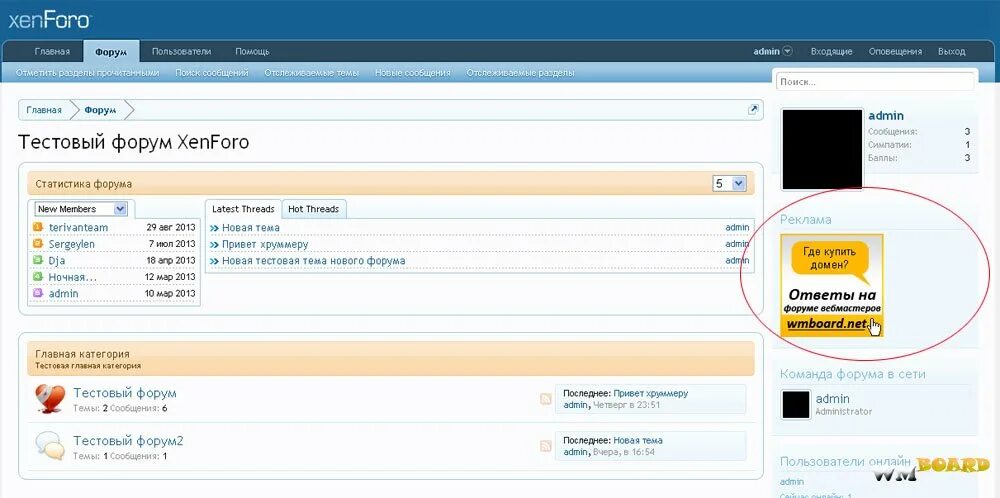The image size is (1000, 498).
Task: Click arrow icon beside Новая тестовая тема
Action: (x=214, y=261)
